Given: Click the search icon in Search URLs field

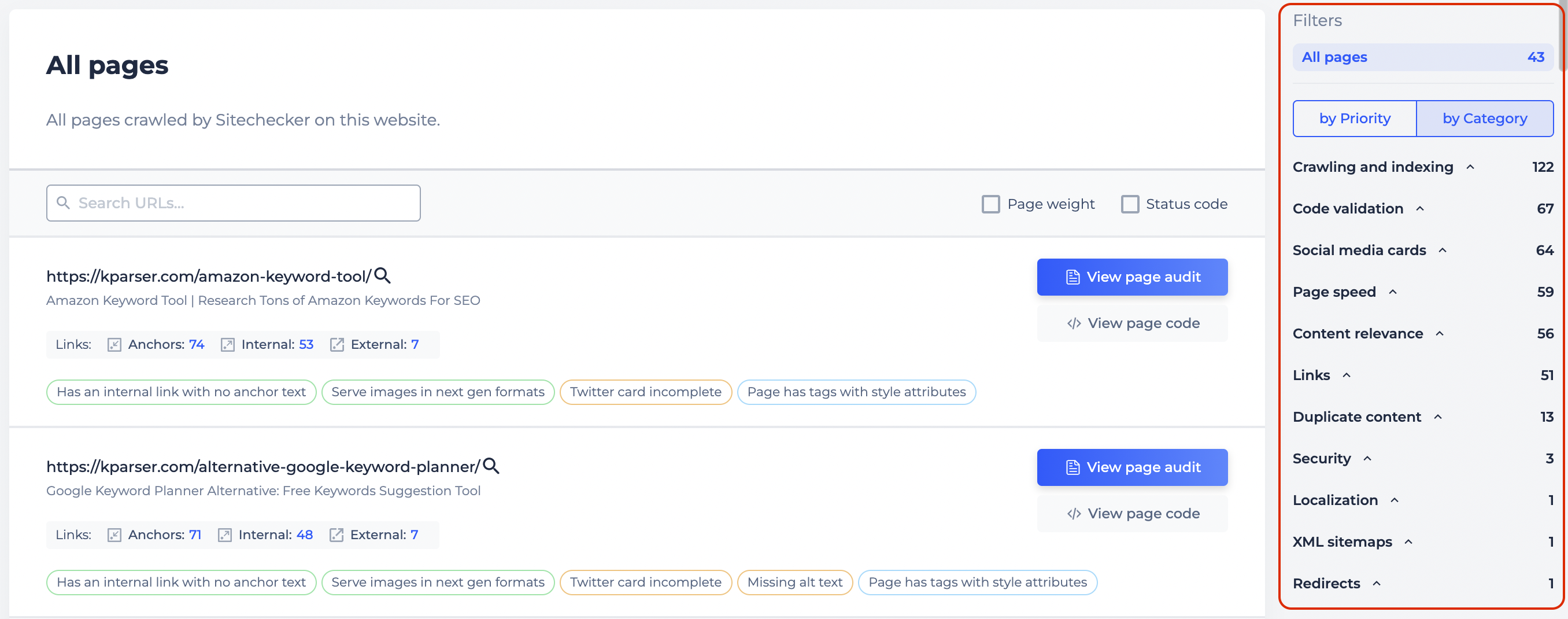Looking at the screenshot, I should point(63,202).
